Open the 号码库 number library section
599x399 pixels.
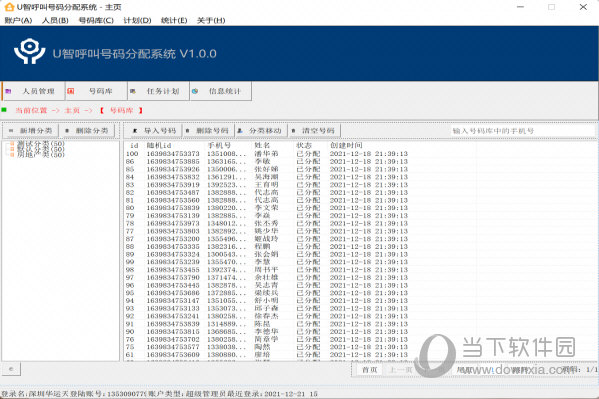[96, 91]
